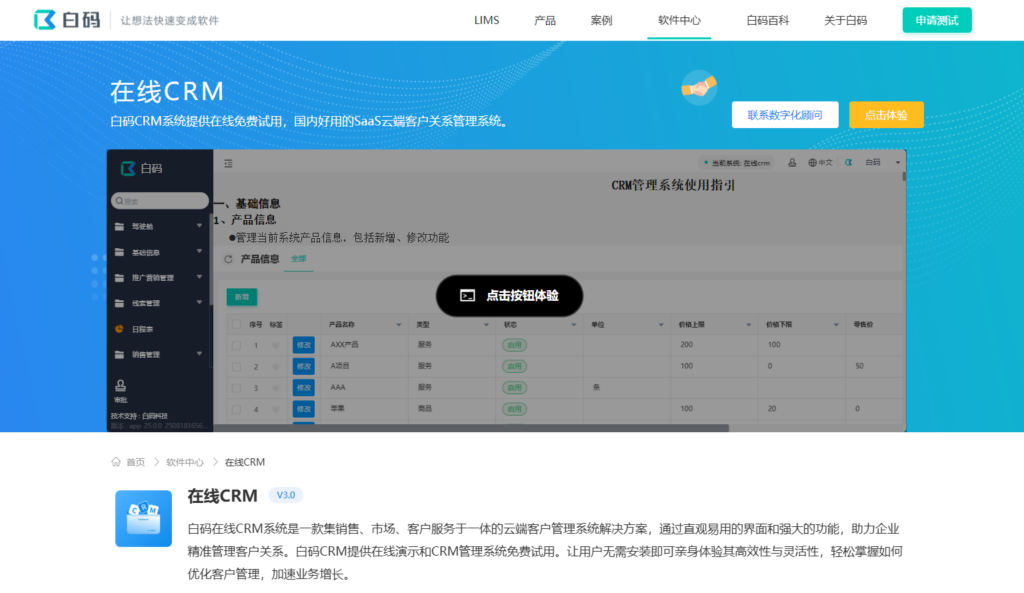Check the checkbox for row 3 AAA

pyautogui.click(x=236, y=388)
